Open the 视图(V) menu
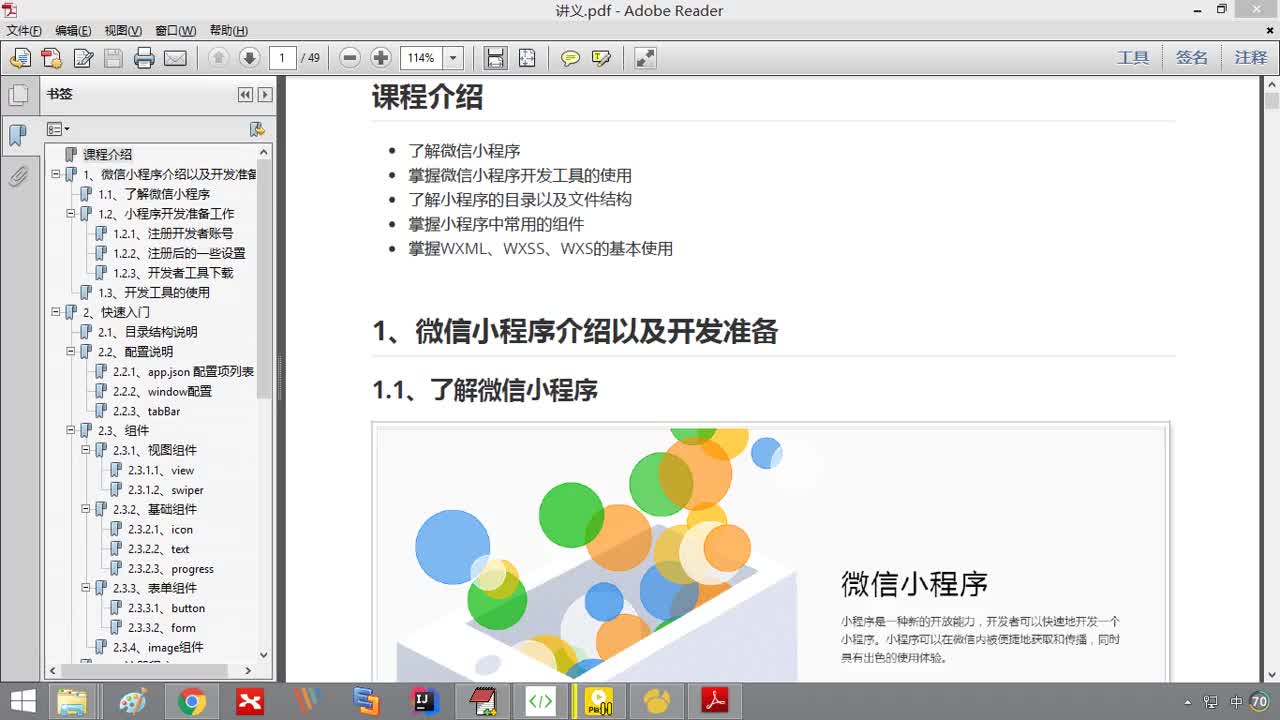The height and width of the screenshot is (720, 1280). click(x=123, y=31)
